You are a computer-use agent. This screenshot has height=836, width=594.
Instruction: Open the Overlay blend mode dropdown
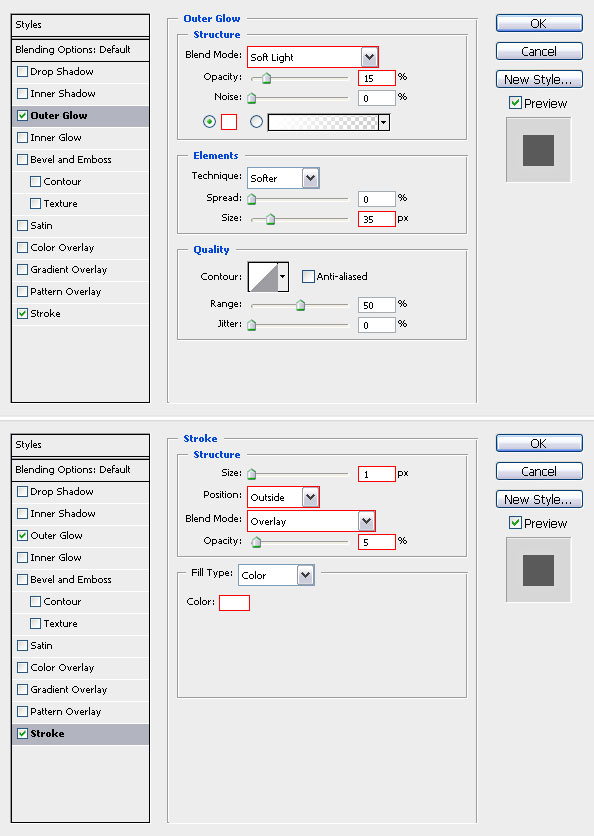(311, 521)
